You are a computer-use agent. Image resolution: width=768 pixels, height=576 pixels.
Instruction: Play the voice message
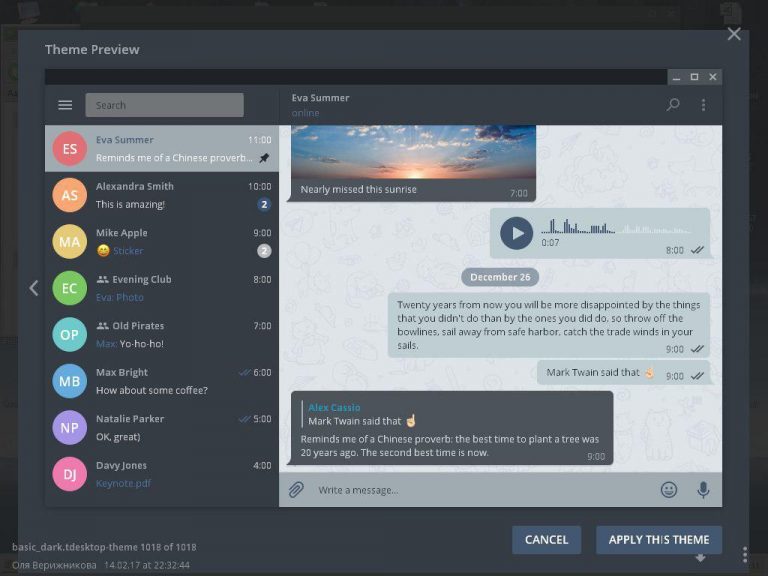point(516,233)
